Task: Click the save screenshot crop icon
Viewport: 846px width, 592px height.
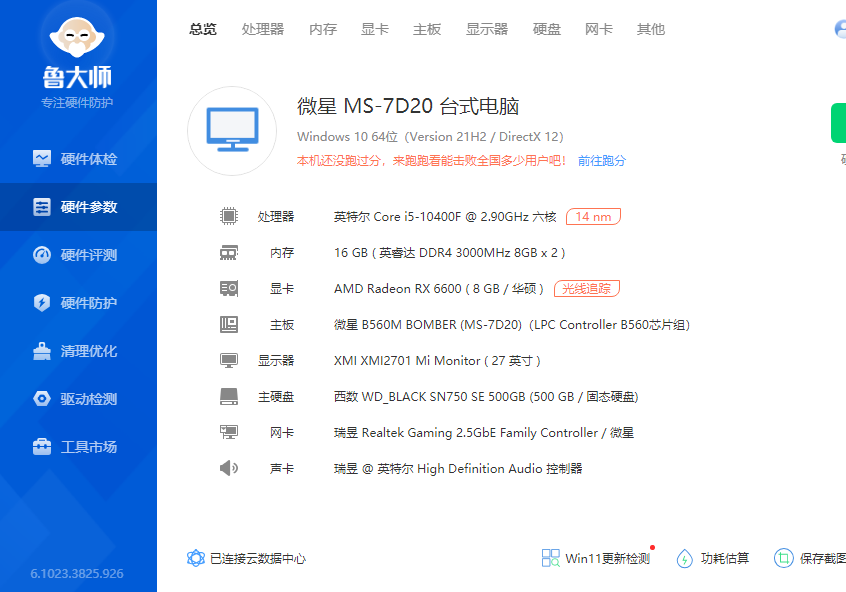Action: tap(783, 558)
